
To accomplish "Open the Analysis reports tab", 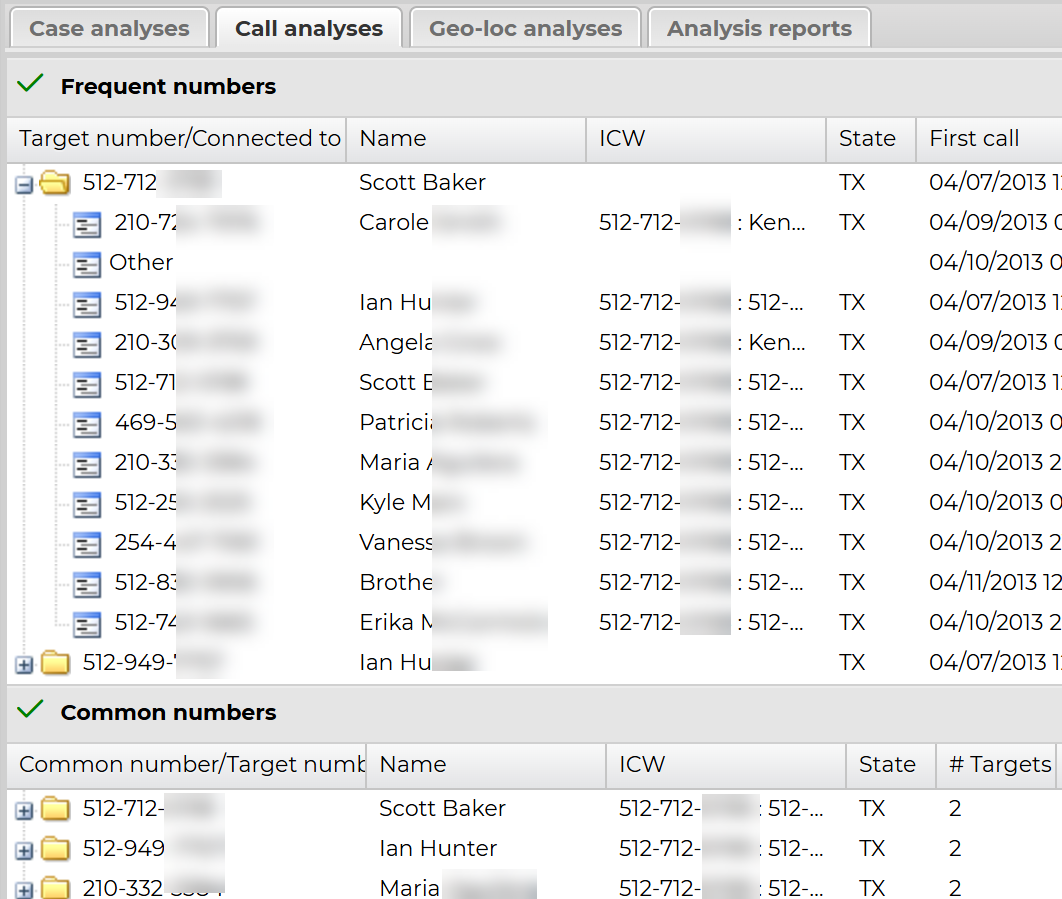I will click(759, 28).
